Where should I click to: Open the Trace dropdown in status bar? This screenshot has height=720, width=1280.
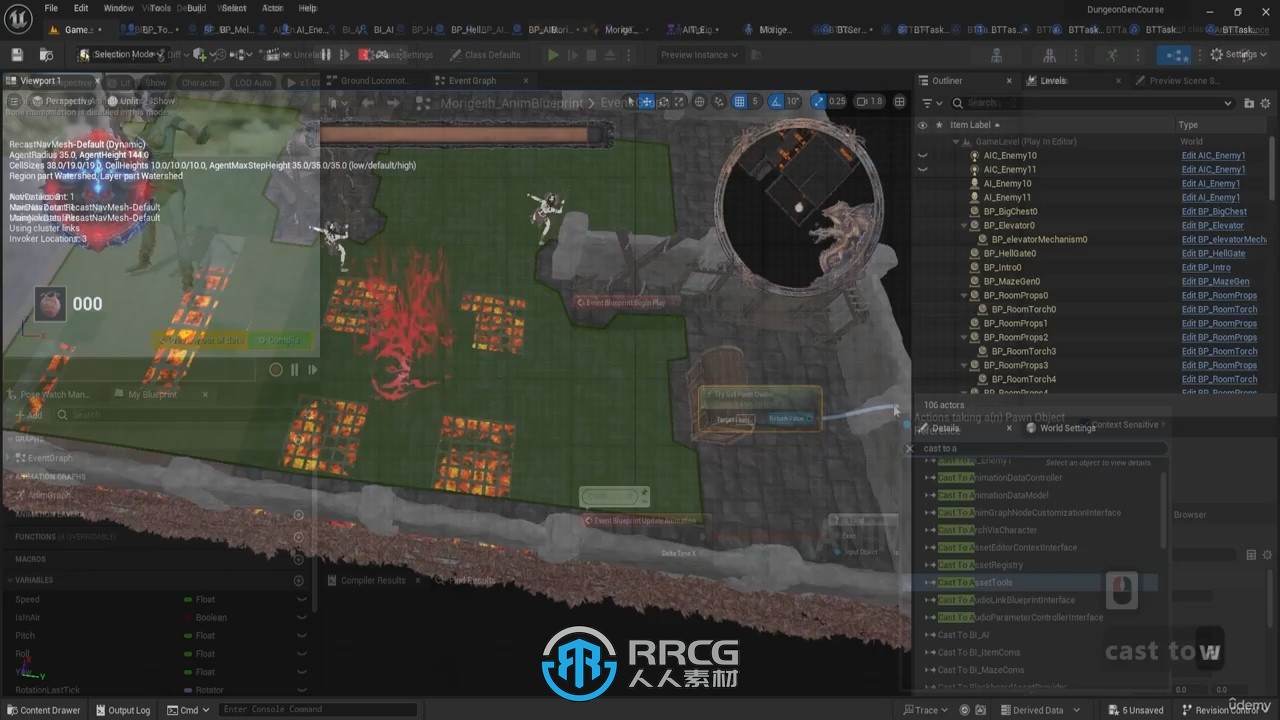click(925, 710)
